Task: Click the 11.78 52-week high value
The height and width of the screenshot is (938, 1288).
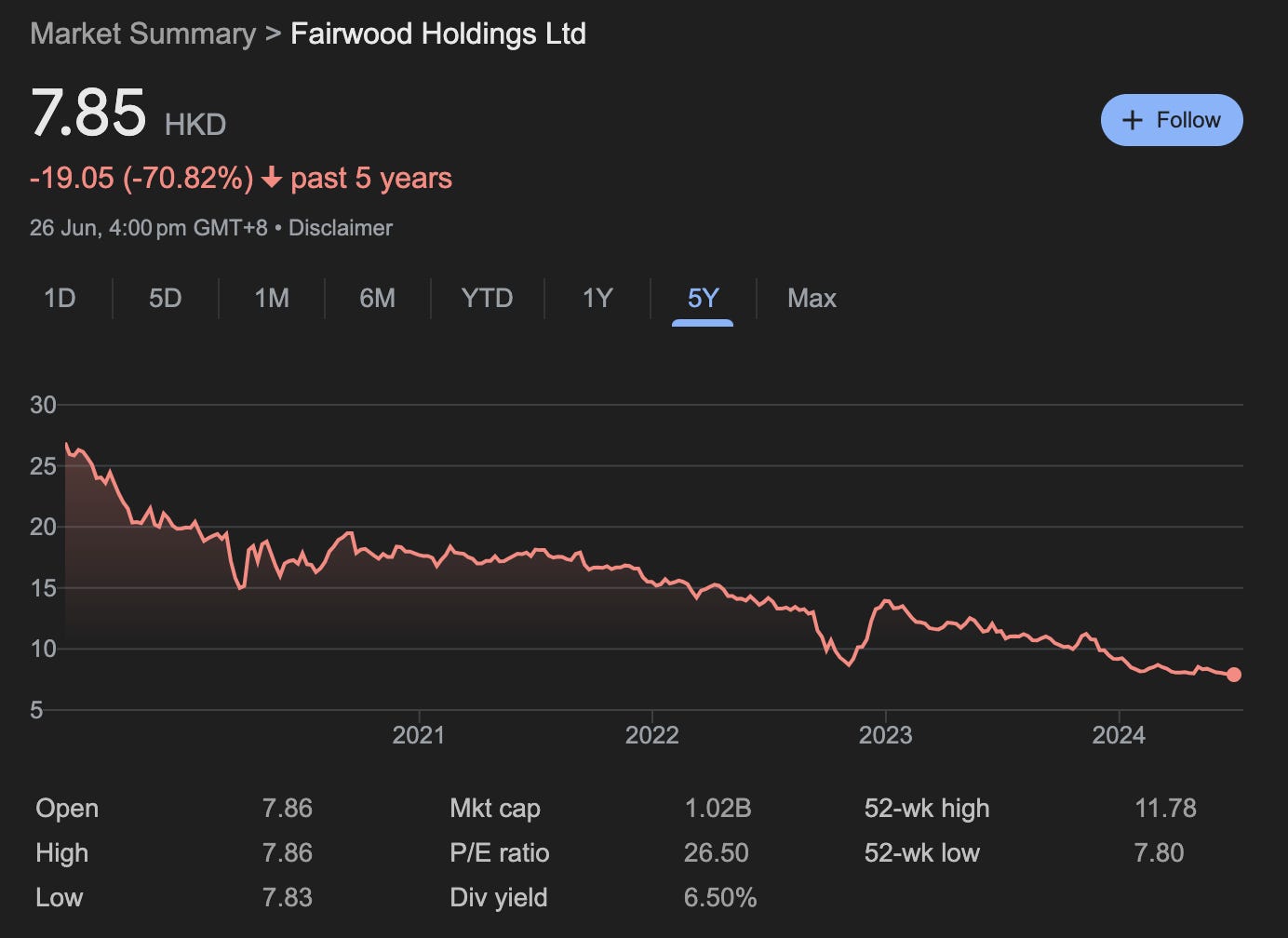Action: point(1166,808)
